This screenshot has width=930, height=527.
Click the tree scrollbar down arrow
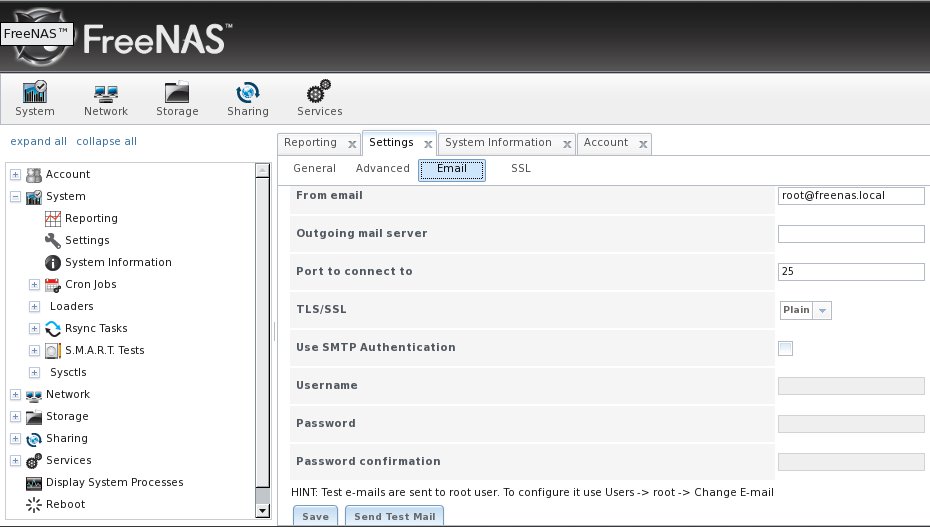pyautogui.click(x=262, y=510)
